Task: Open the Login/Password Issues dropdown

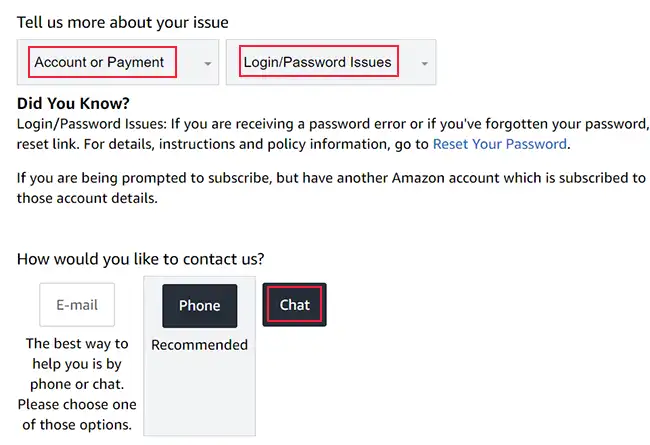Action: pyautogui.click(x=317, y=62)
